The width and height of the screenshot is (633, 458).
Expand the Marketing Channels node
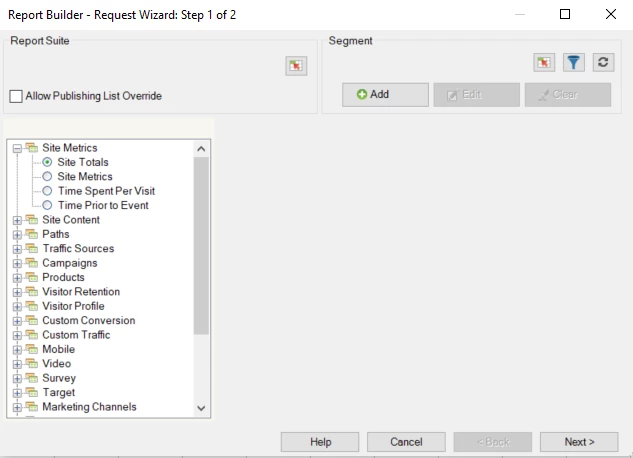click(x=17, y=407)
